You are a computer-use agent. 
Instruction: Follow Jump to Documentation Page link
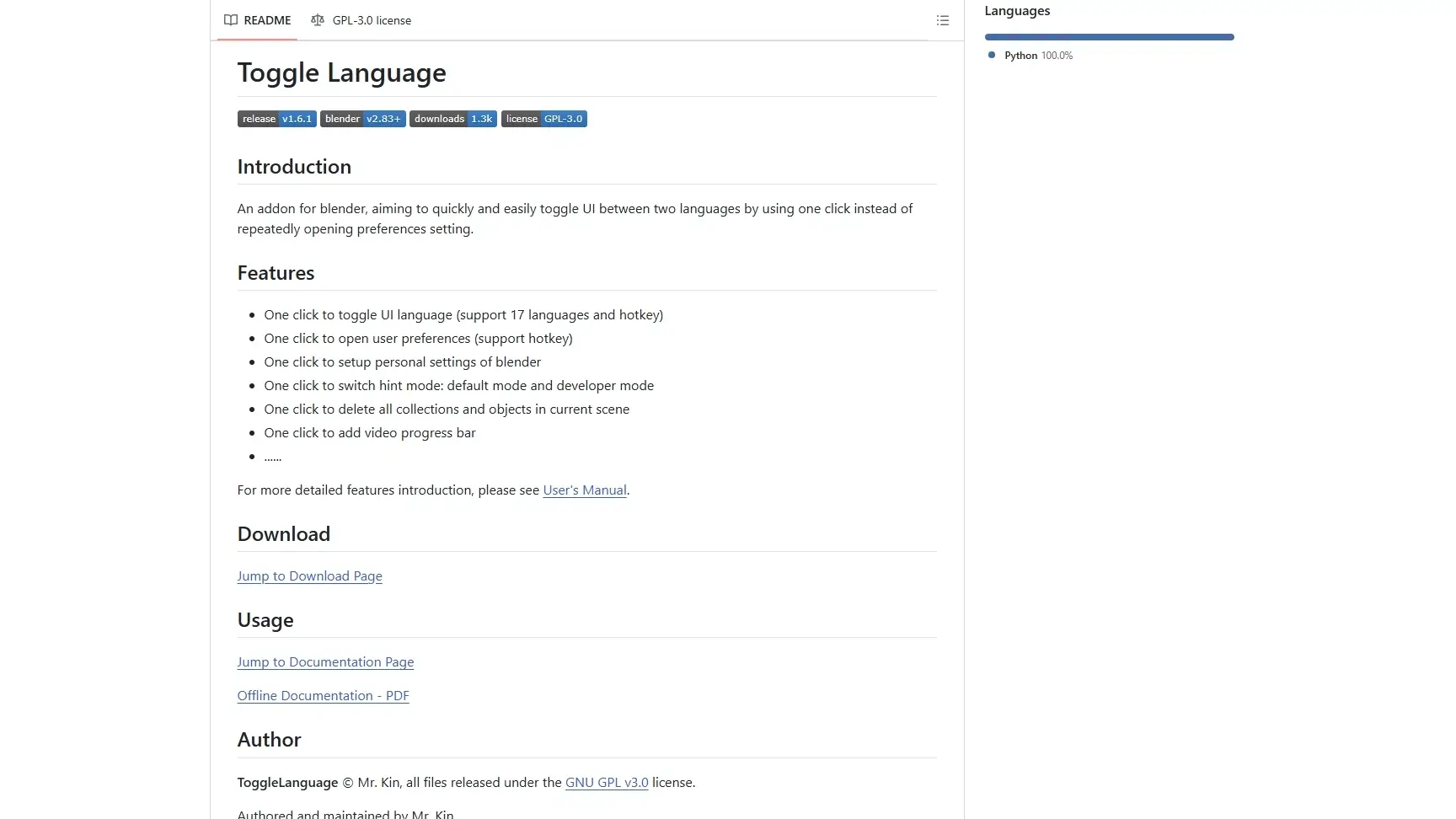click(326, 662)
